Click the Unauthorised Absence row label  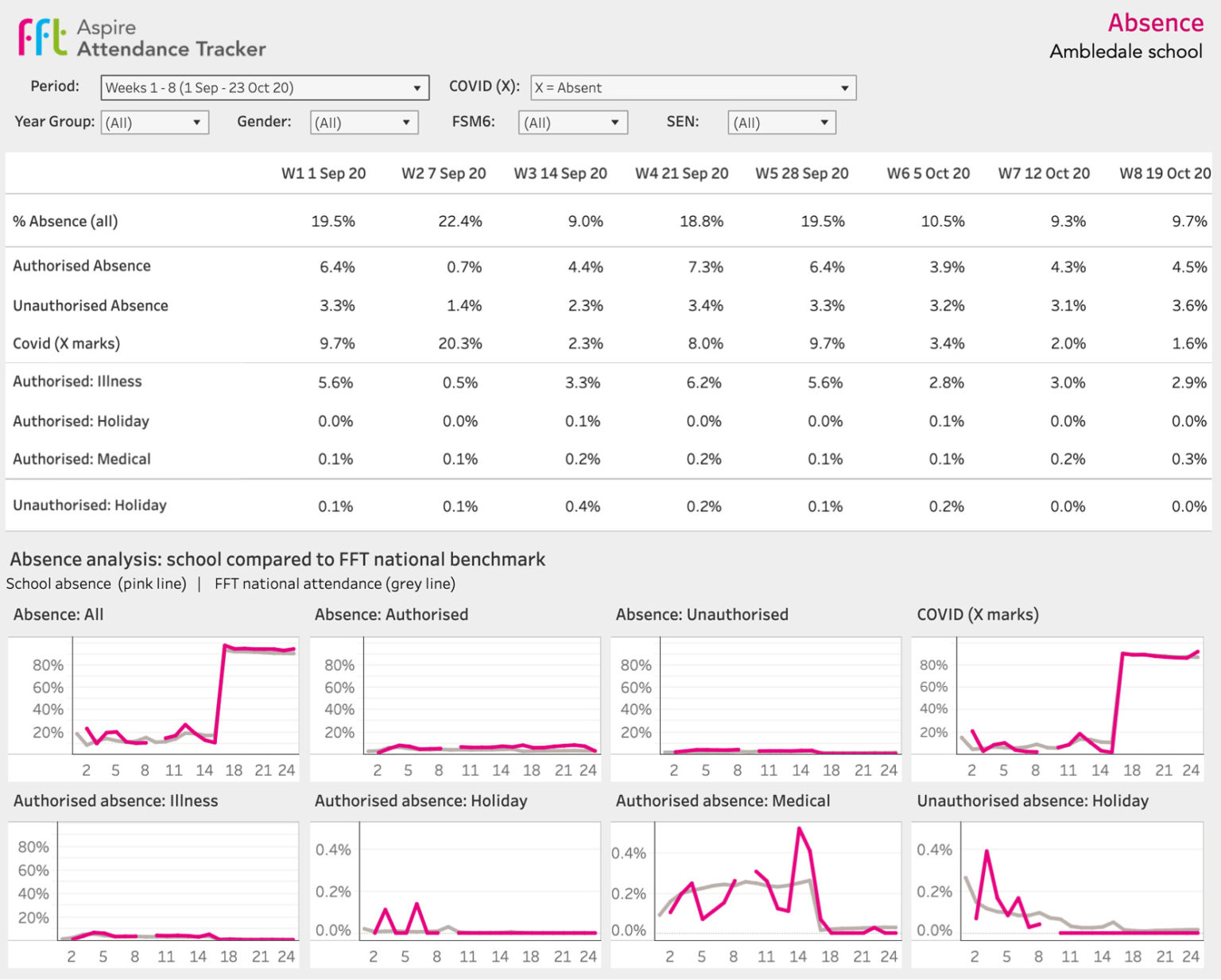pos(91,305)
